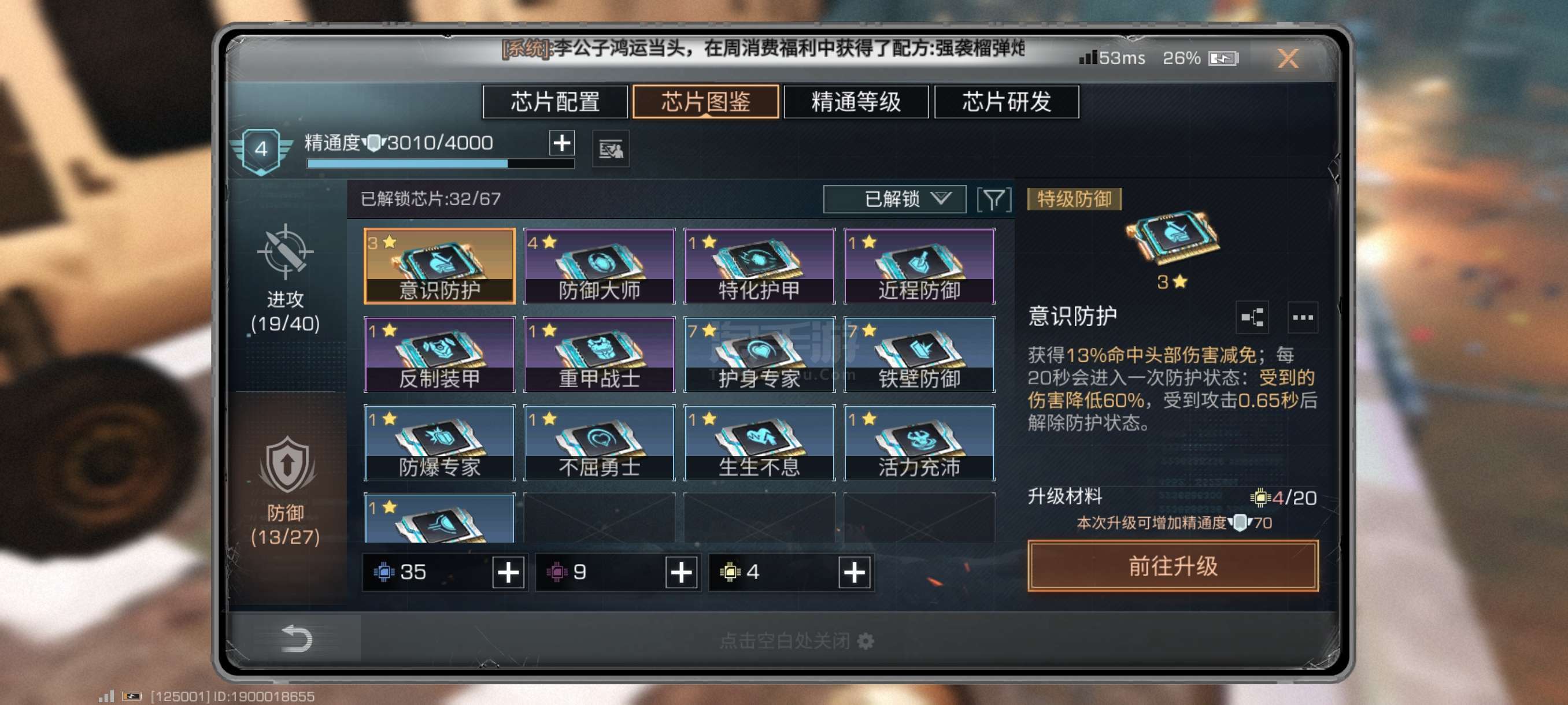Select the 防御 defense shield category
This screenshot has height=705, width=1568.
[x=285, y=491]
